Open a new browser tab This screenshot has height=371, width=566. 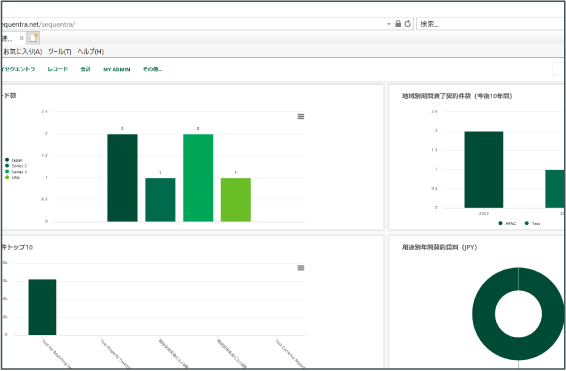click(34, 38)
